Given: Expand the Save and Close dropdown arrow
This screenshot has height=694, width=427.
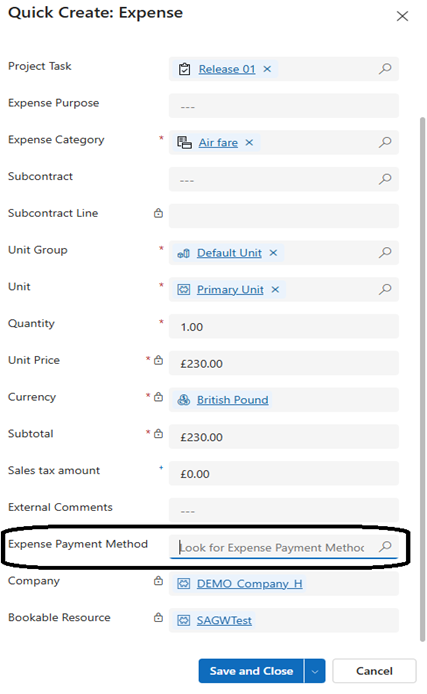Looking at the screenshot, I should [315, 671].
